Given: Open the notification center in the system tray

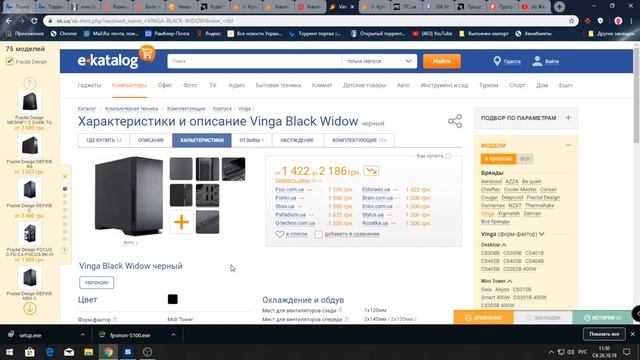Looking at the screenshot, I should [627, 352].
